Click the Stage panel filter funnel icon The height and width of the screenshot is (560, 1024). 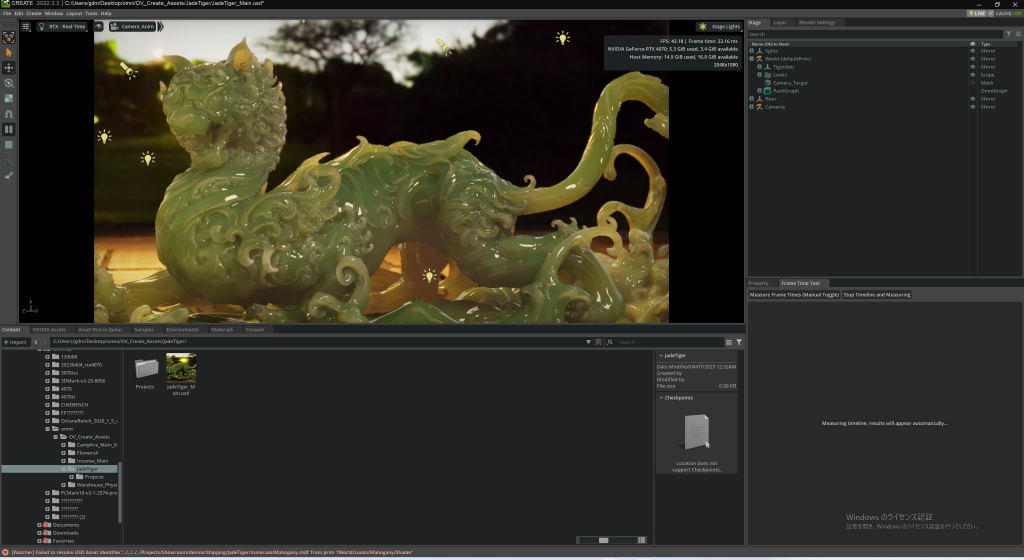click(x=1008, y=34)
